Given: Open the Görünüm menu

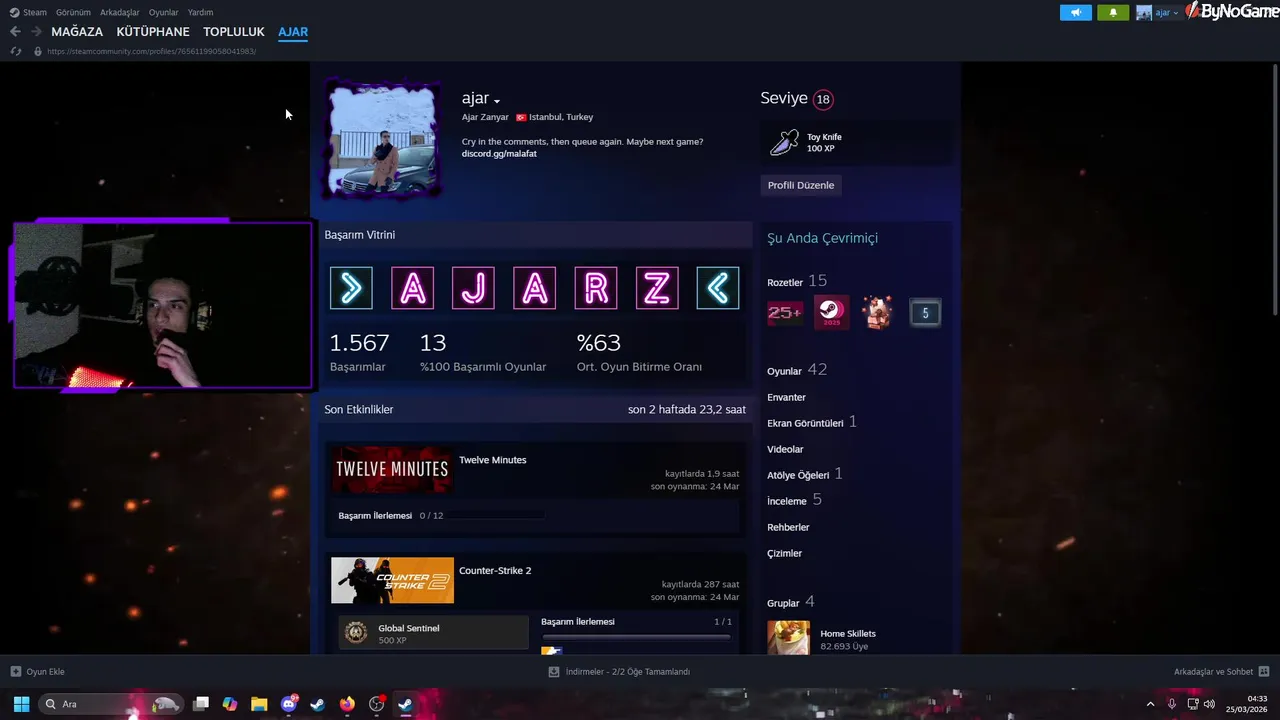Looking at the screenshot, I should [73, 13].
